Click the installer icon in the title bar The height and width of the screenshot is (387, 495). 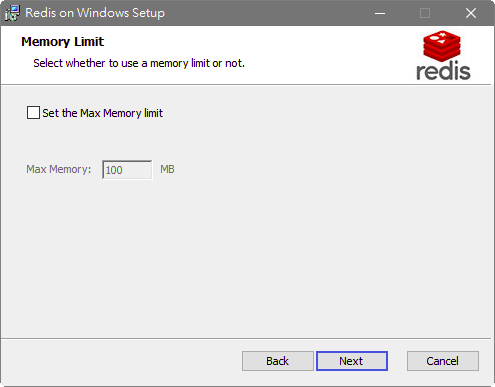click(x=12, y=13)
